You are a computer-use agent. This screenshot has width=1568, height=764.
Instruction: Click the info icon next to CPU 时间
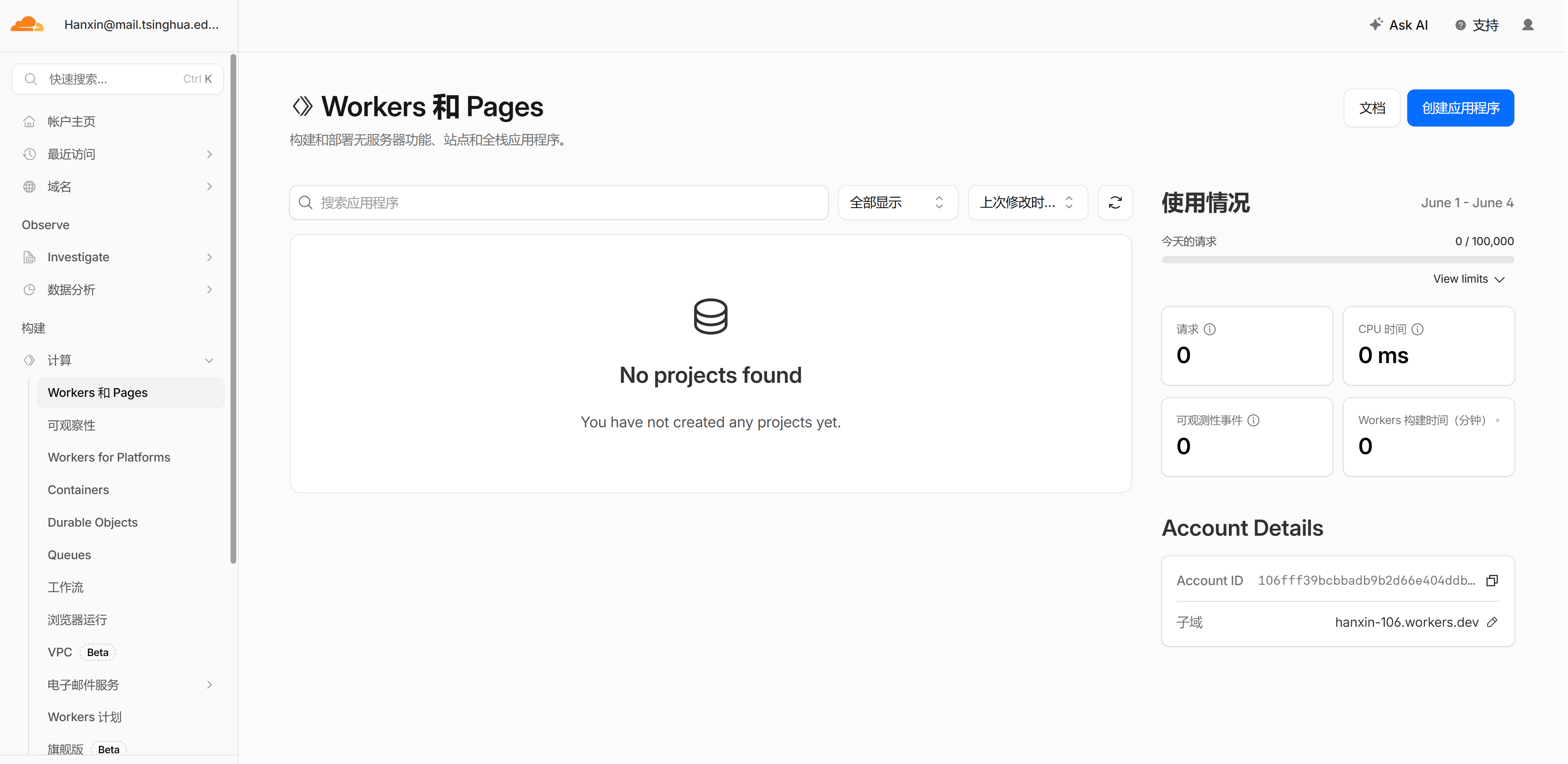(x=1418, y=329)
